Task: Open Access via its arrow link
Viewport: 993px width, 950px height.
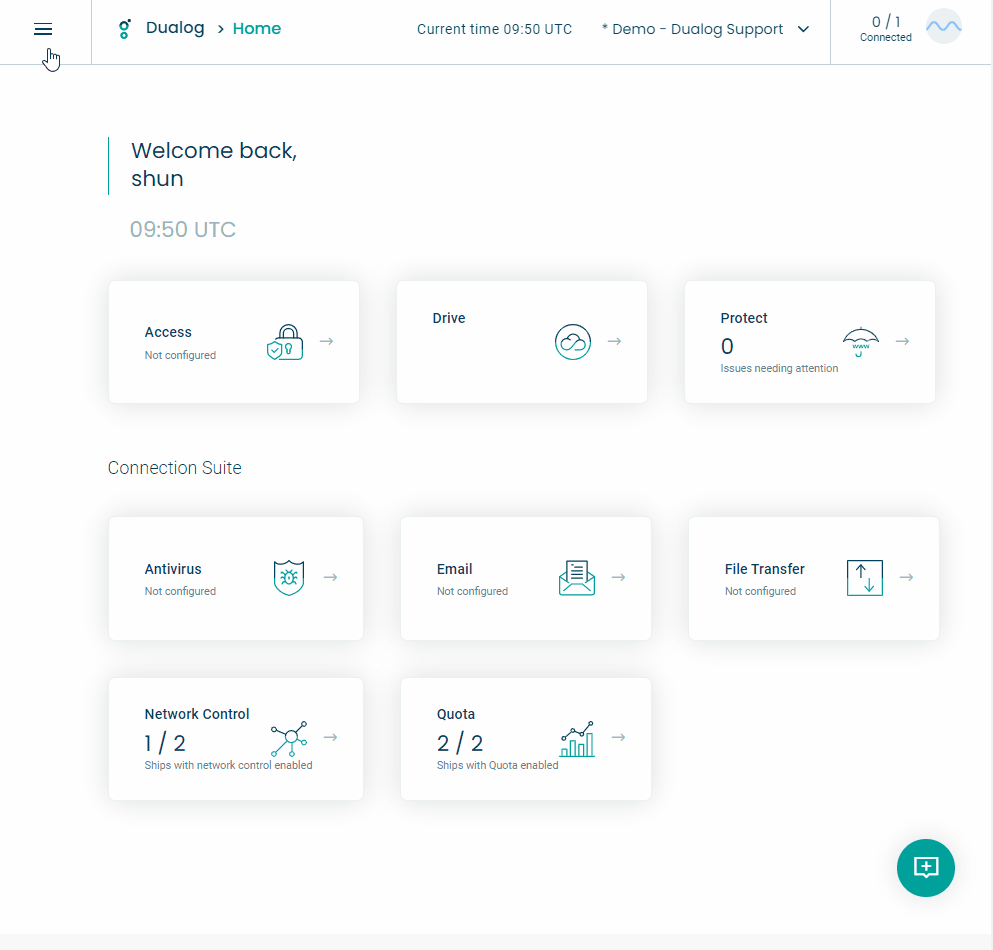Action: 327,341
